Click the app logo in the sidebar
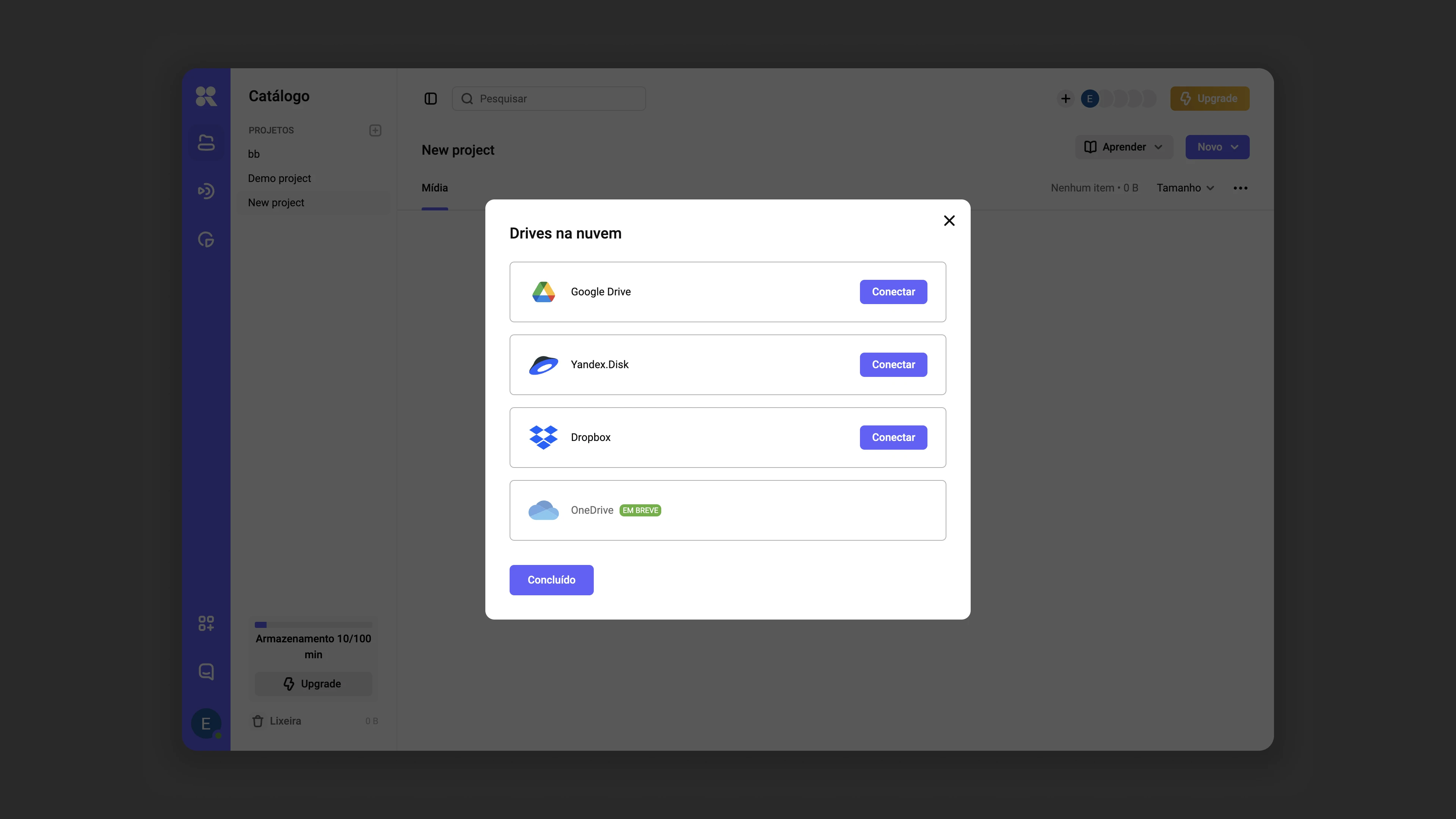This screenshot has height=819, width=1456. tap(206, 96)
